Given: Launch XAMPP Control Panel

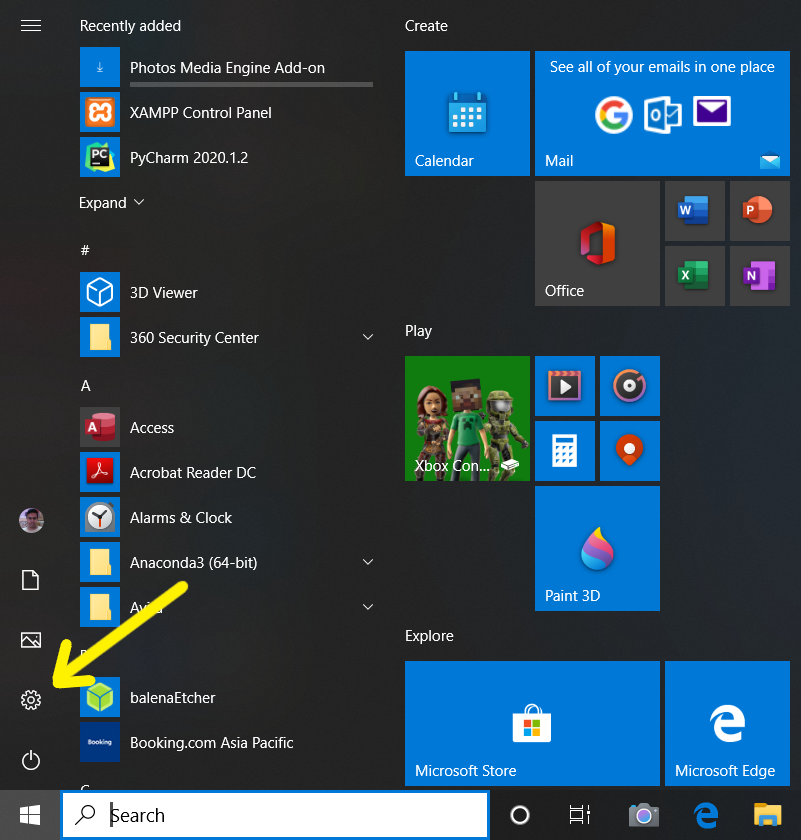Looking at the screenshot, I should point(227,112).
